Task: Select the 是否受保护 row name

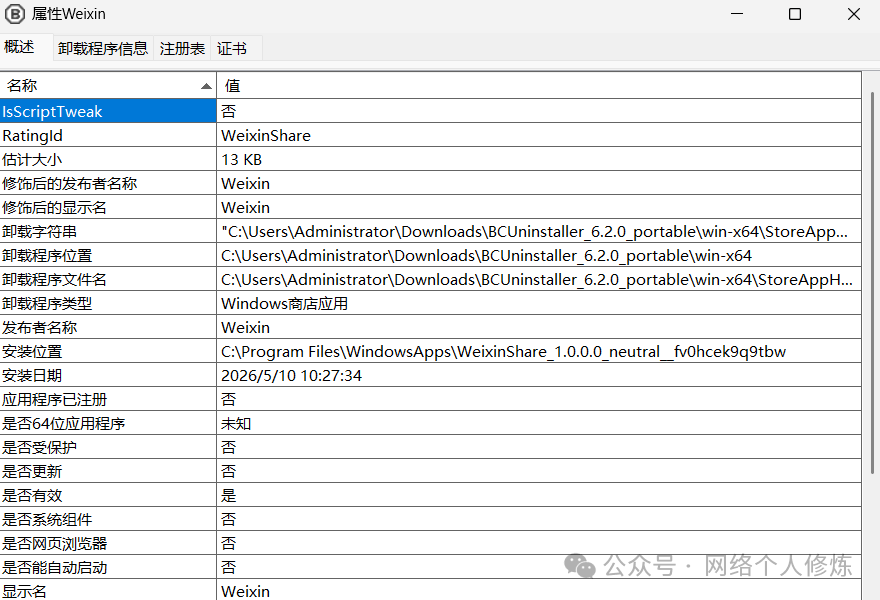Action: pyautogui.click(x=108, y=447)
